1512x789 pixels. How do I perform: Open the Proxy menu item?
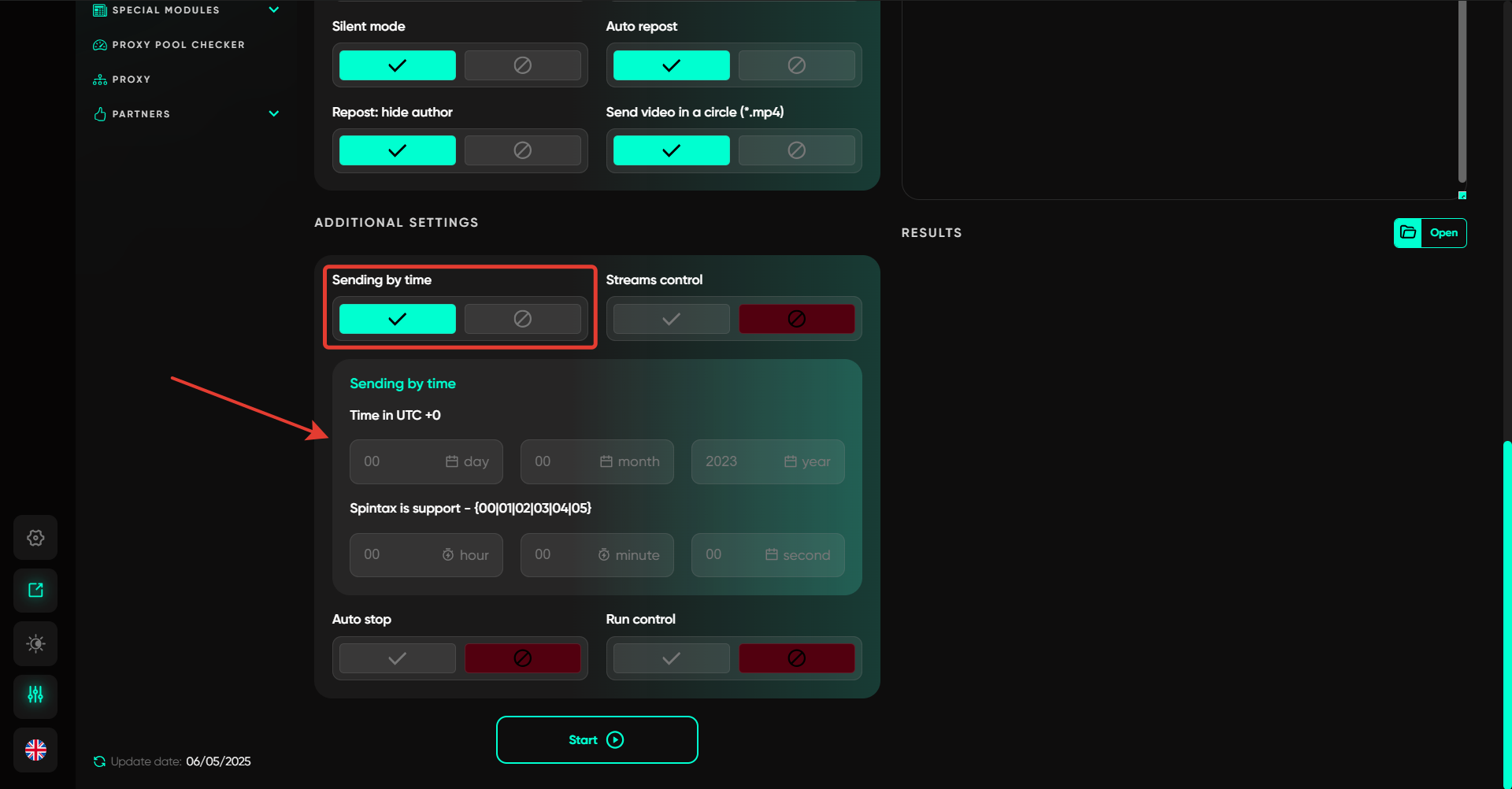coord(131,80)
